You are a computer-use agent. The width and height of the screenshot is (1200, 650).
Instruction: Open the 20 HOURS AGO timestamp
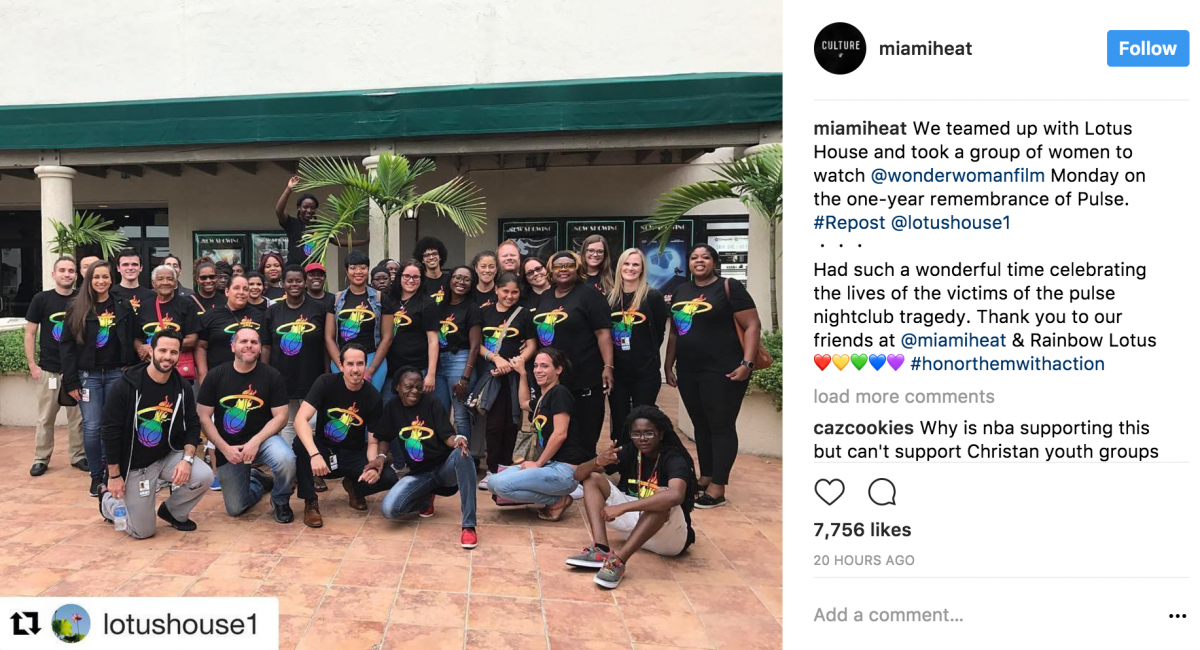click(x=864, y=560)
